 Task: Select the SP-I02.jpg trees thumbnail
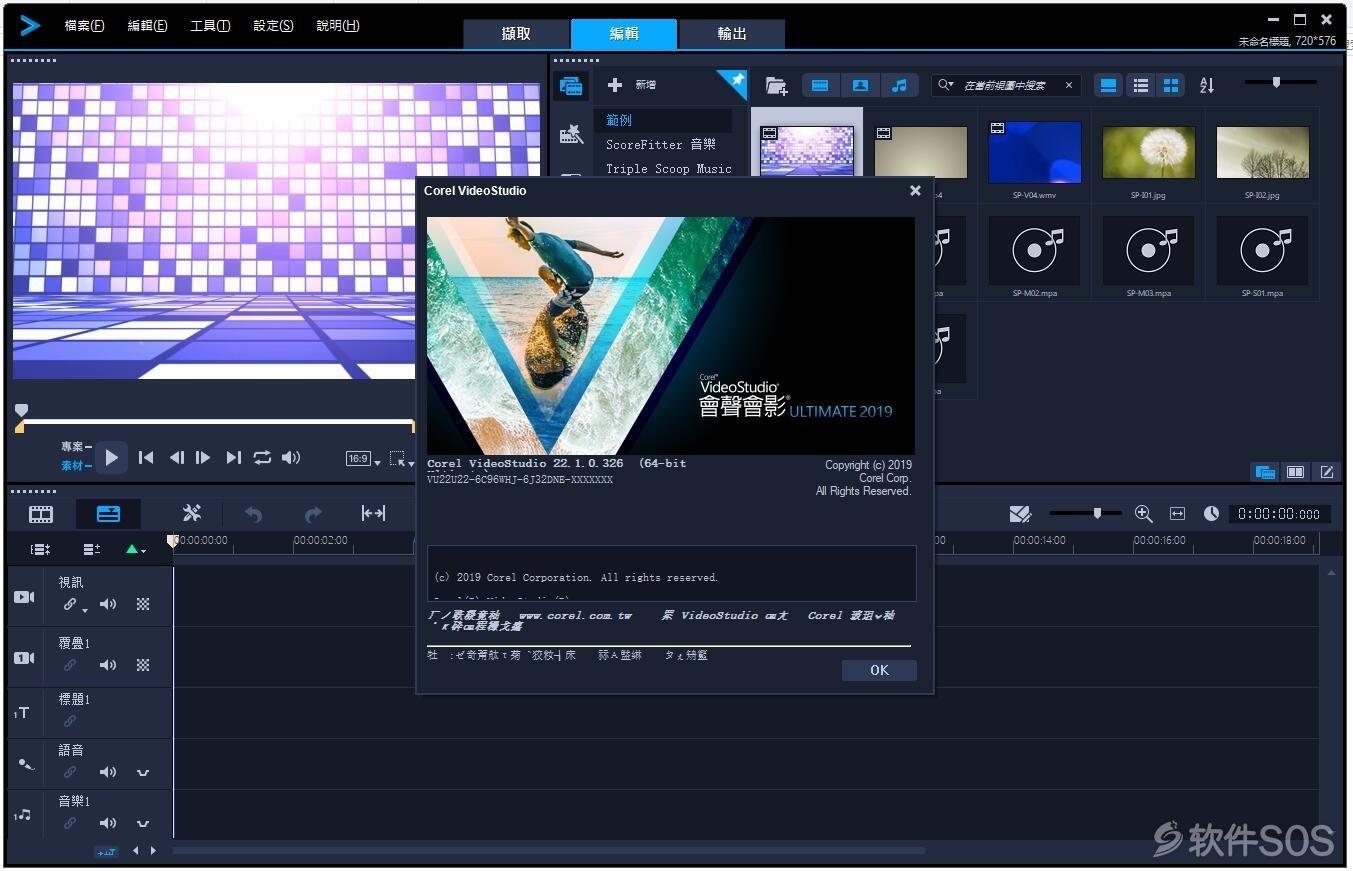click(1263, 152)
